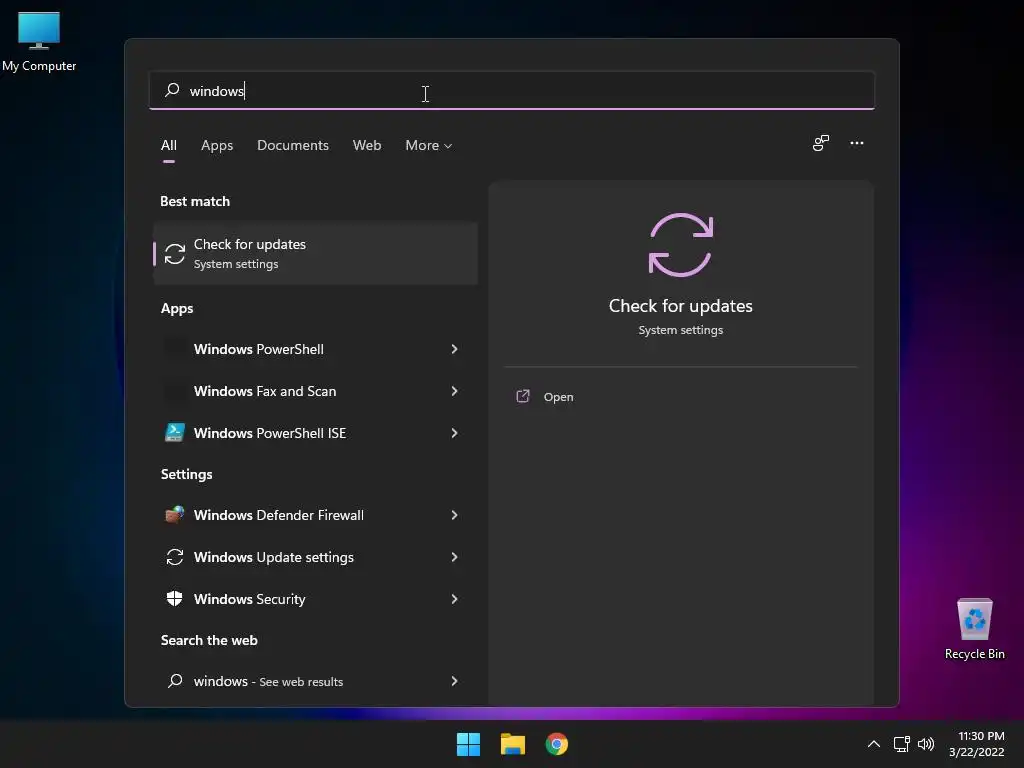Click large Check for updates preview icon

[680, 245]
